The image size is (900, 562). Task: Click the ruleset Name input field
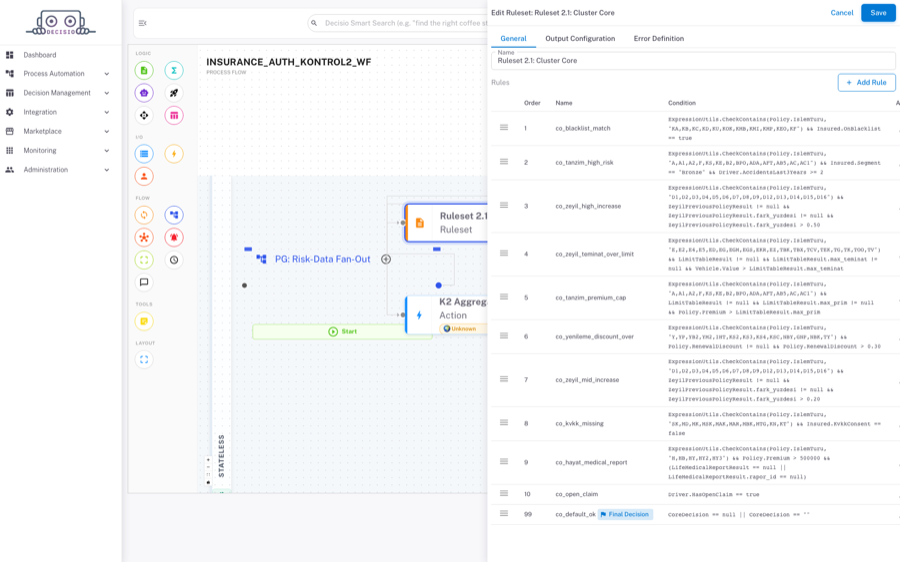click(693, 60)
